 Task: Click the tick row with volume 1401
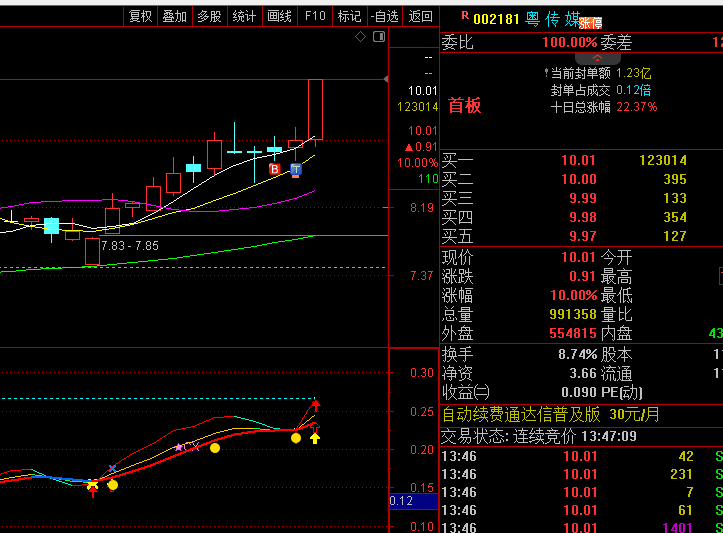point(582,527)
